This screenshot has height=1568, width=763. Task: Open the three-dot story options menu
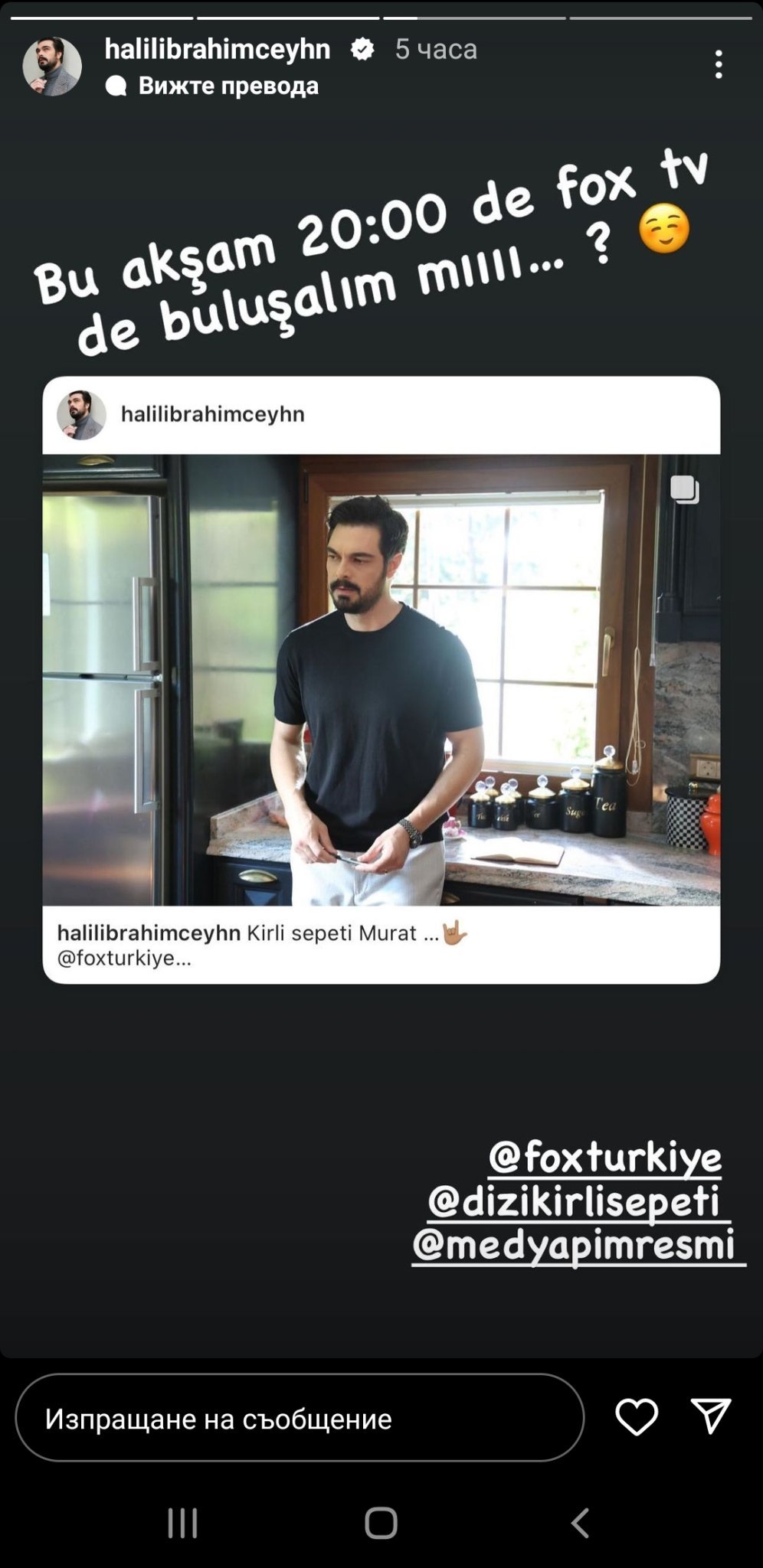tap(718, 64)
